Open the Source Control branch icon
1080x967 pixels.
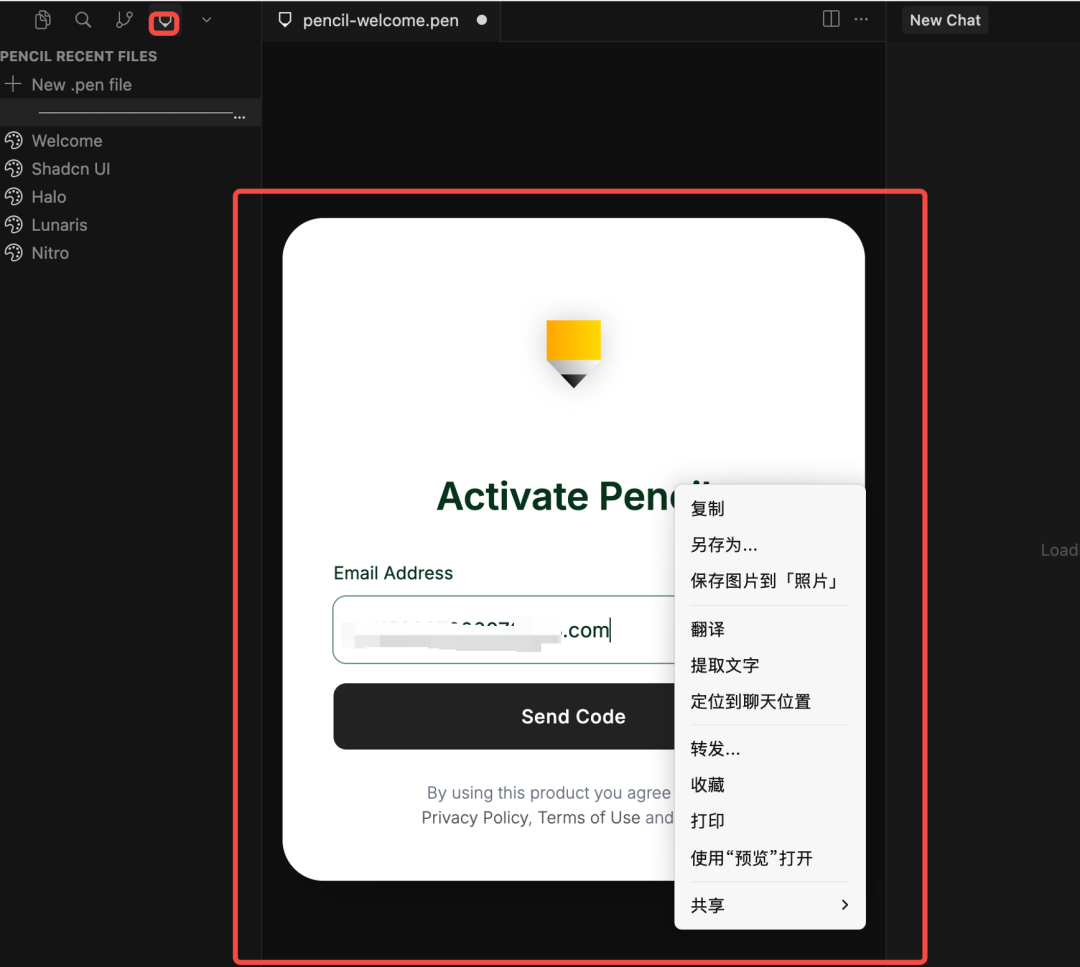[124, 20]
